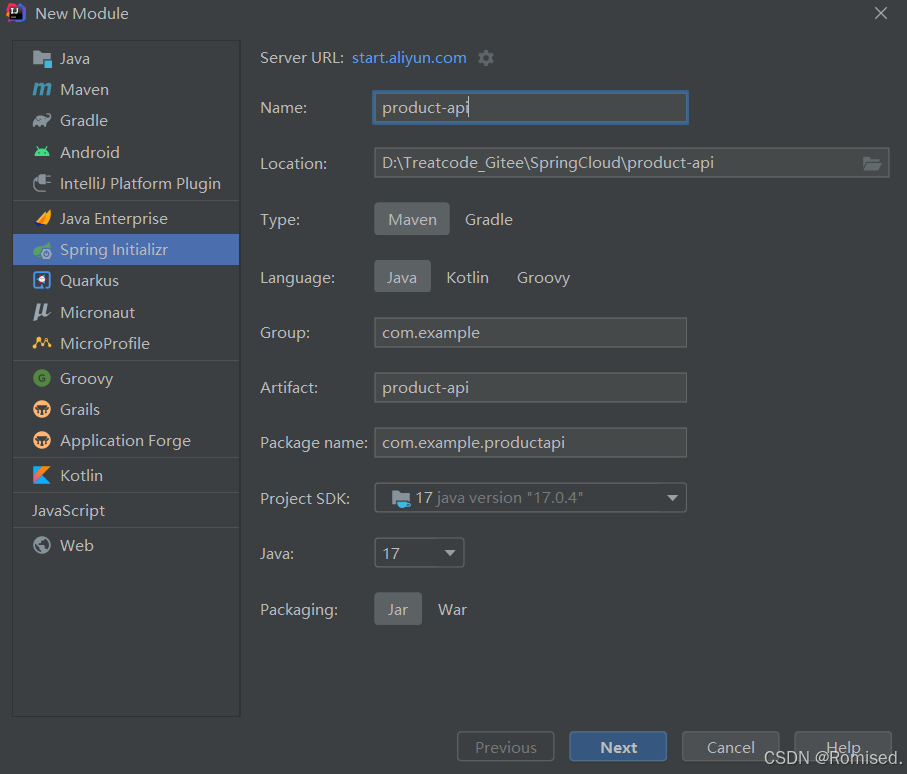Viewport: 907px width, 774px height.
Task: Click the Kotlin logo icon
Action: [42, 475]
